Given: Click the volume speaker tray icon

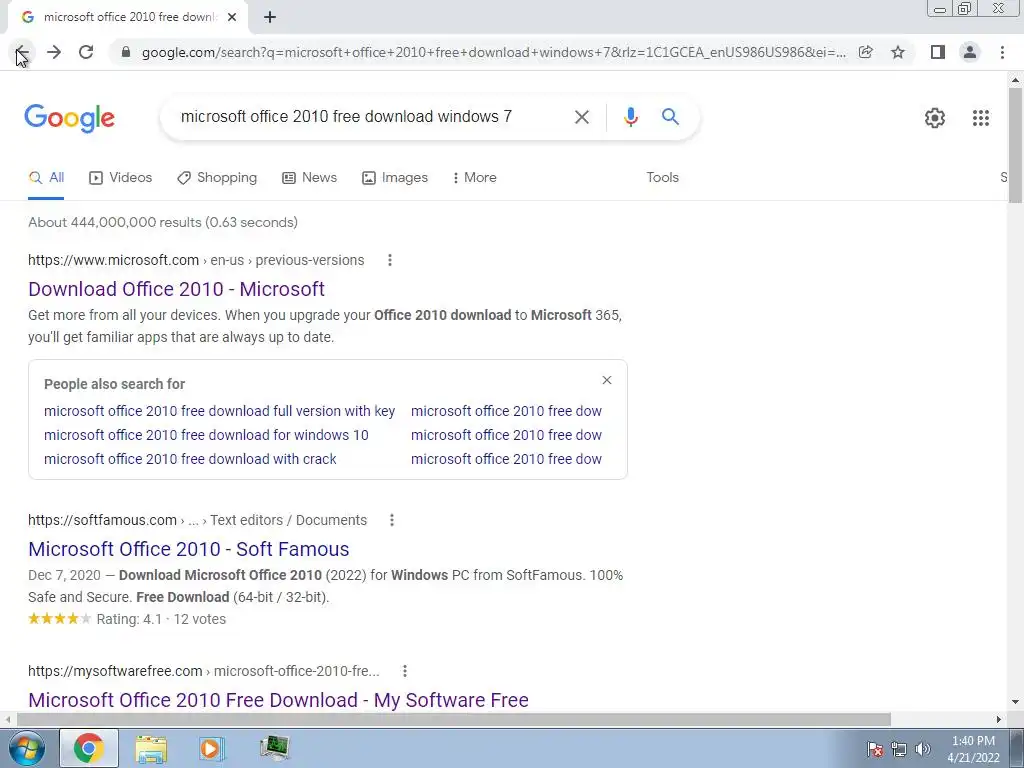Looking at the screenshot, I should click(923, 749).
